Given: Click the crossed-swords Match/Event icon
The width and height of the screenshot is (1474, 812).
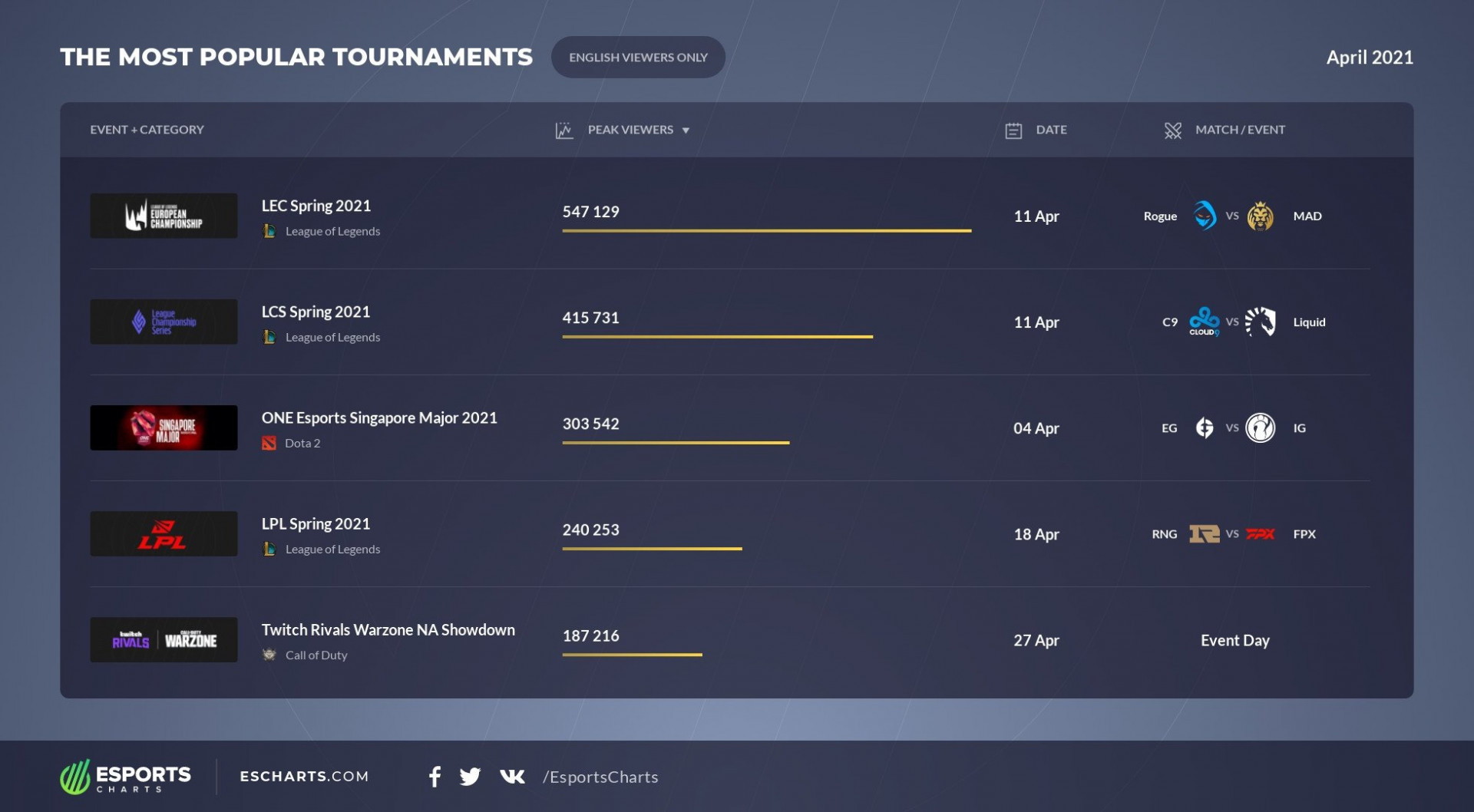Looking at the screenshot, I should click(x=1172, y=130).
